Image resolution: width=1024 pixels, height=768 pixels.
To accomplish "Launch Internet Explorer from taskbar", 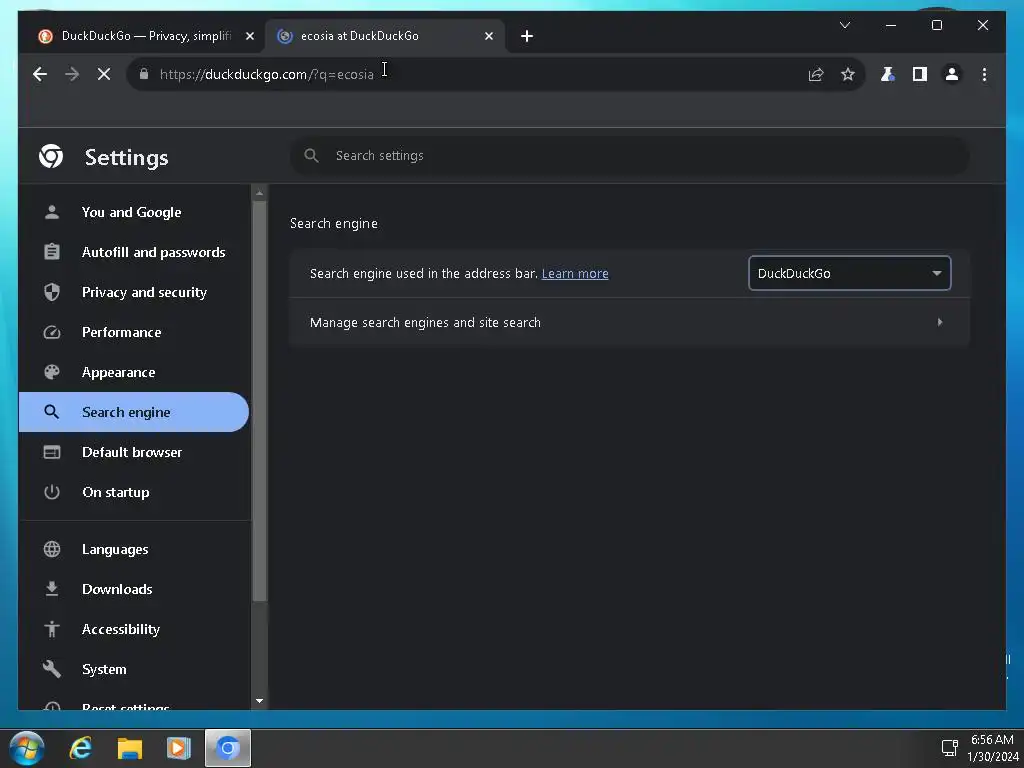I will 80,748.
